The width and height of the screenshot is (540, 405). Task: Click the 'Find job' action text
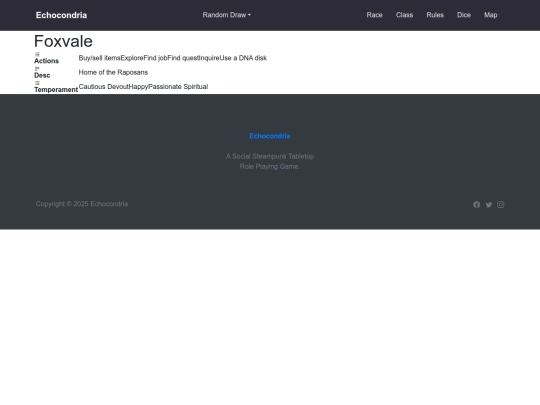pos(155,58)
